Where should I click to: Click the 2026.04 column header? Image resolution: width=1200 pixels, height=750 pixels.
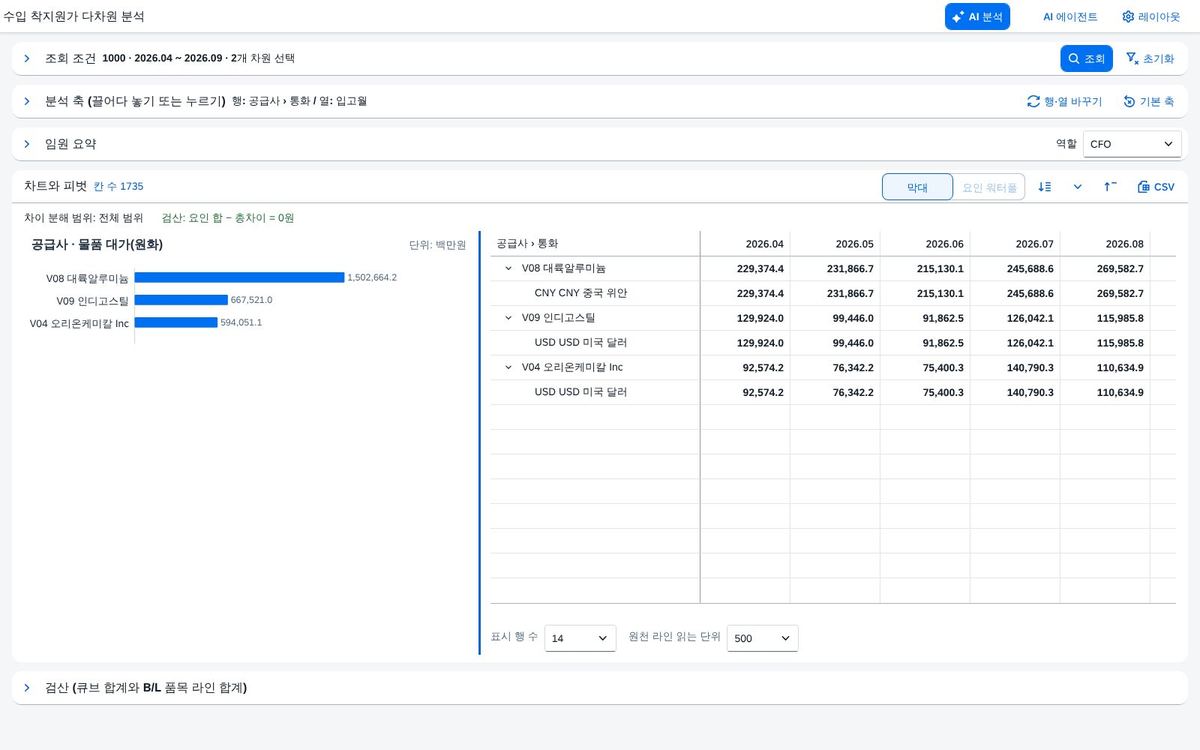click(x=745, y=244)
